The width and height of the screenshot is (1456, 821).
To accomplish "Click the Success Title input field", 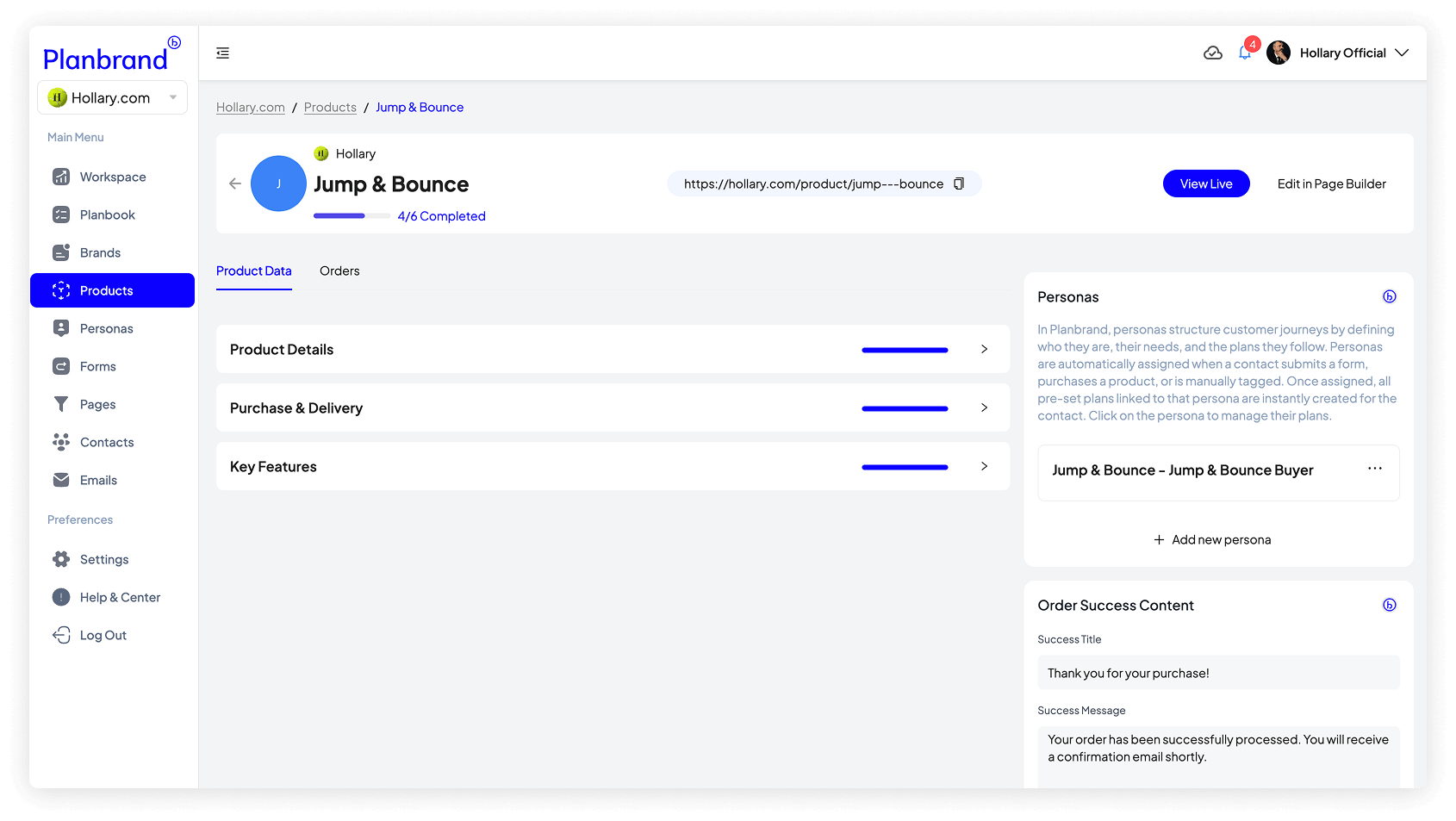I will coord(1217,674).
